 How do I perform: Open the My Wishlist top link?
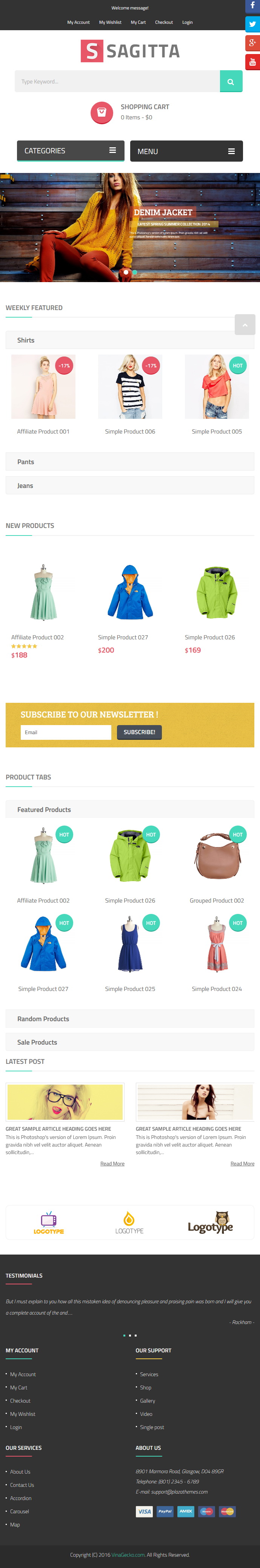coord(110,22)
